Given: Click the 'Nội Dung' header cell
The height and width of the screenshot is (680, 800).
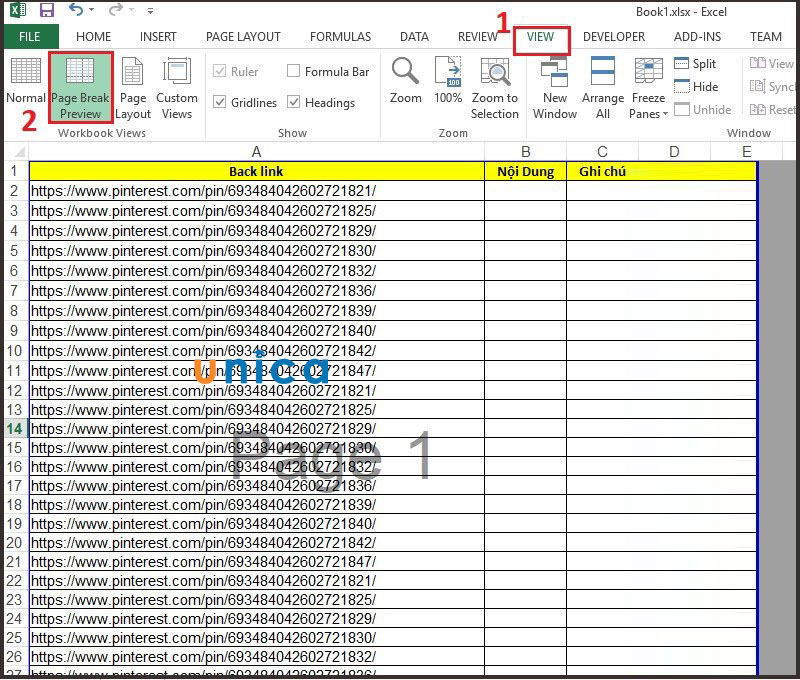Looking at the screenshot, I should pos(526,171).
